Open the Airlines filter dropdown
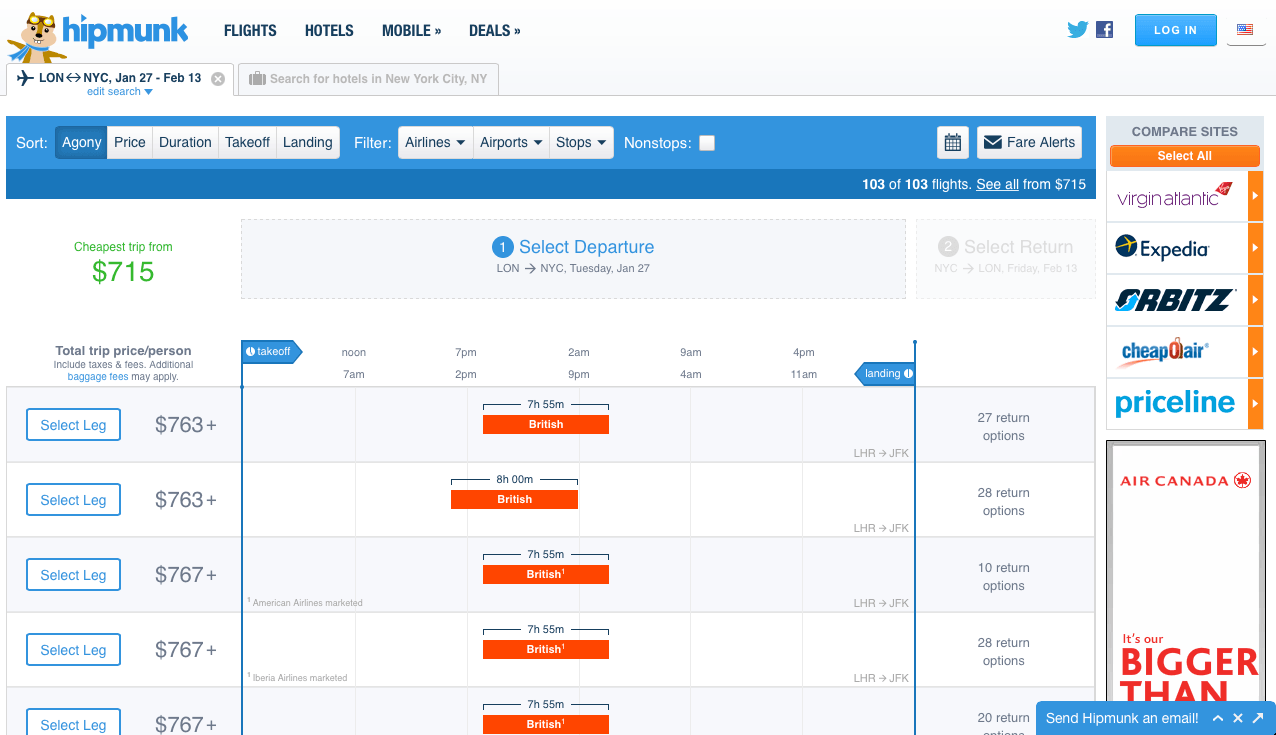 pos(435,143)
